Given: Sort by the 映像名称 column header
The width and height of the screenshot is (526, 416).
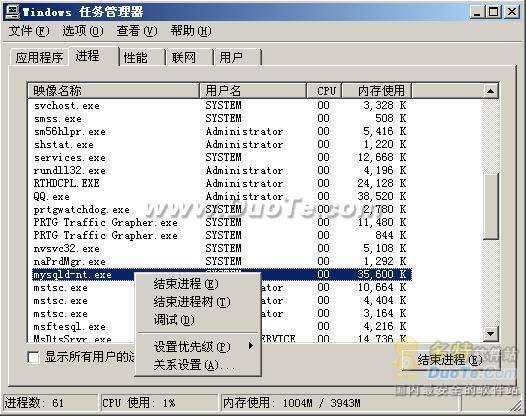Looking at the screenshot, I should pyautogui.click(x=114, y=91).
